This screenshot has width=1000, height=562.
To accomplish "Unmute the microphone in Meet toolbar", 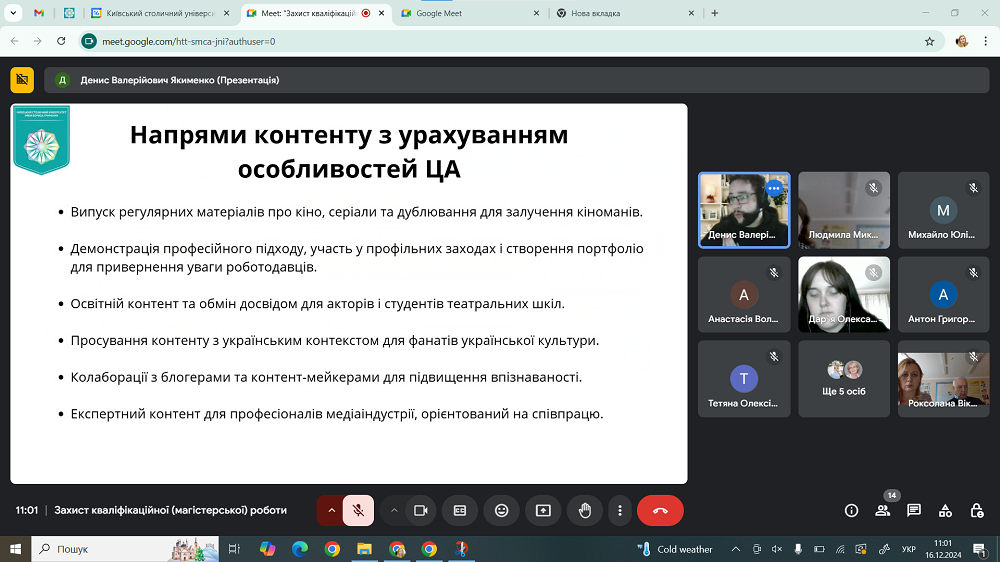I will tap(357, 510).
